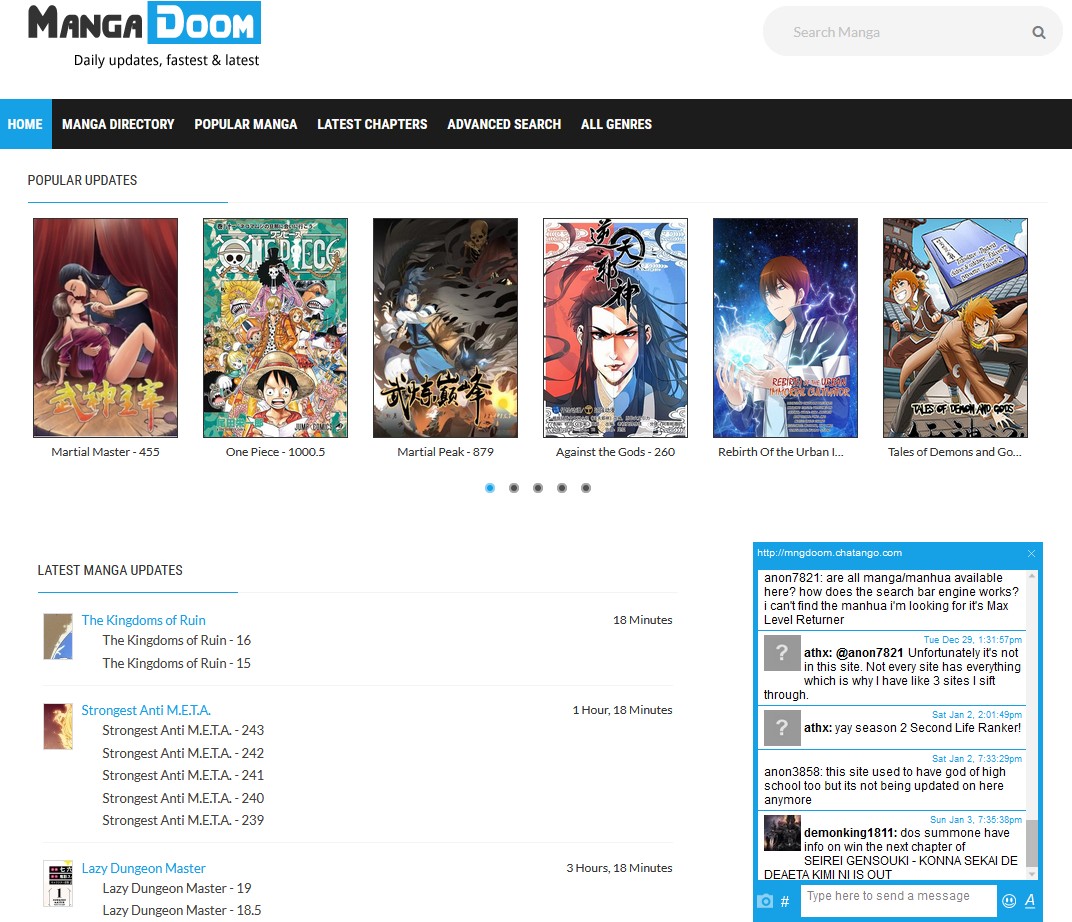Click the Against the Gods - 260 caption
The height and width of the screenshot is (922, 1072).
pyautogui.click(x=615, y=452)
